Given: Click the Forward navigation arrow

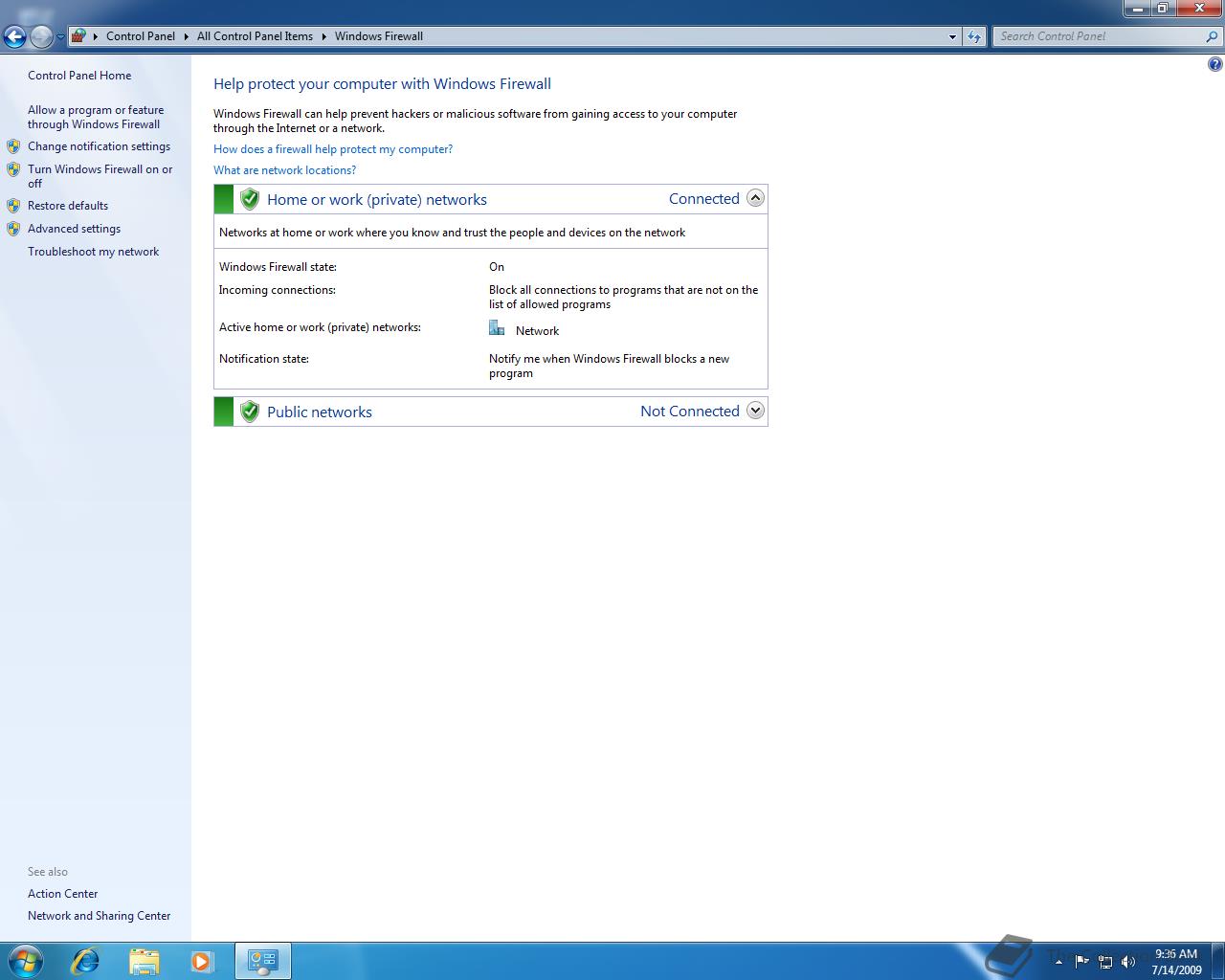Looking at the screenshot, I should 41,36.
